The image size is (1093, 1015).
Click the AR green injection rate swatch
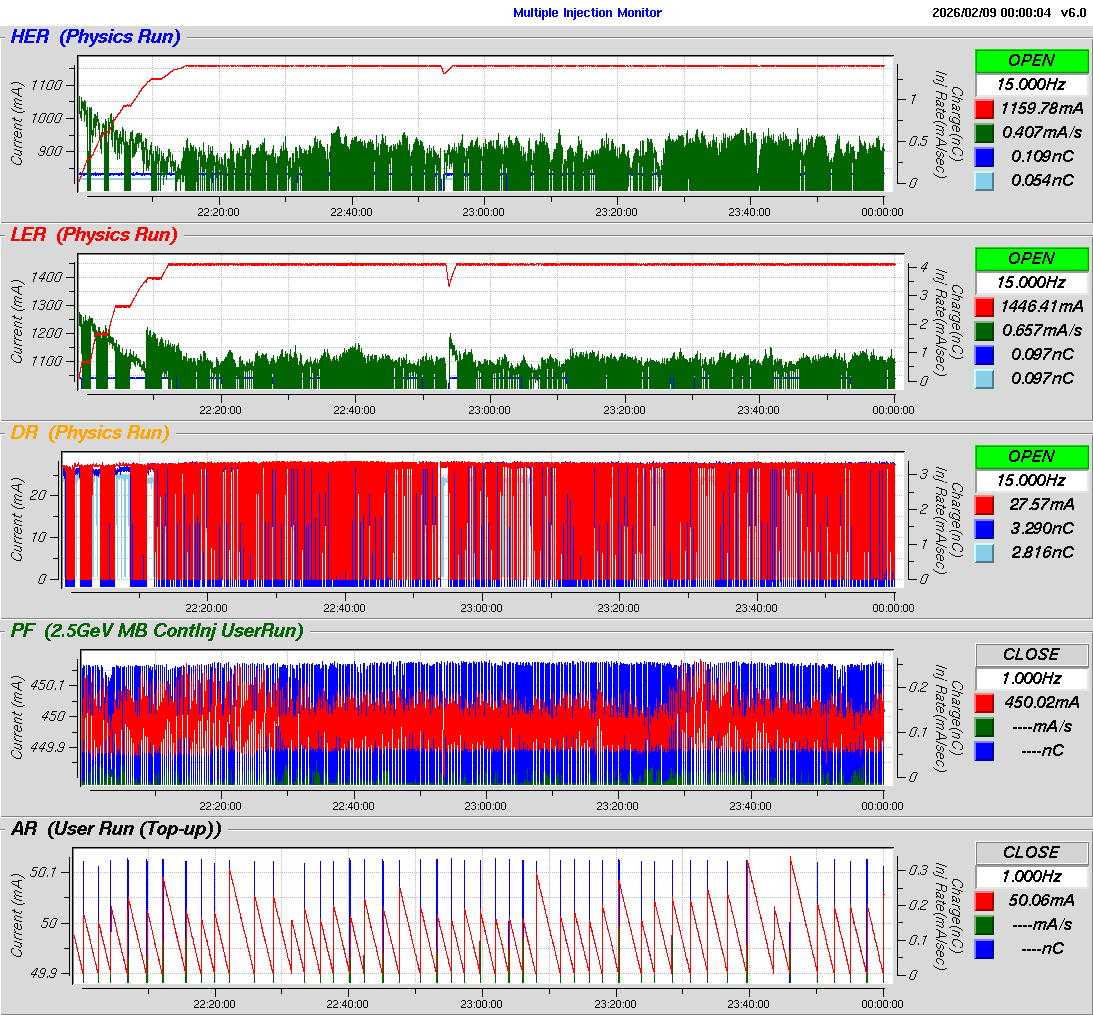tap(984, 924)
